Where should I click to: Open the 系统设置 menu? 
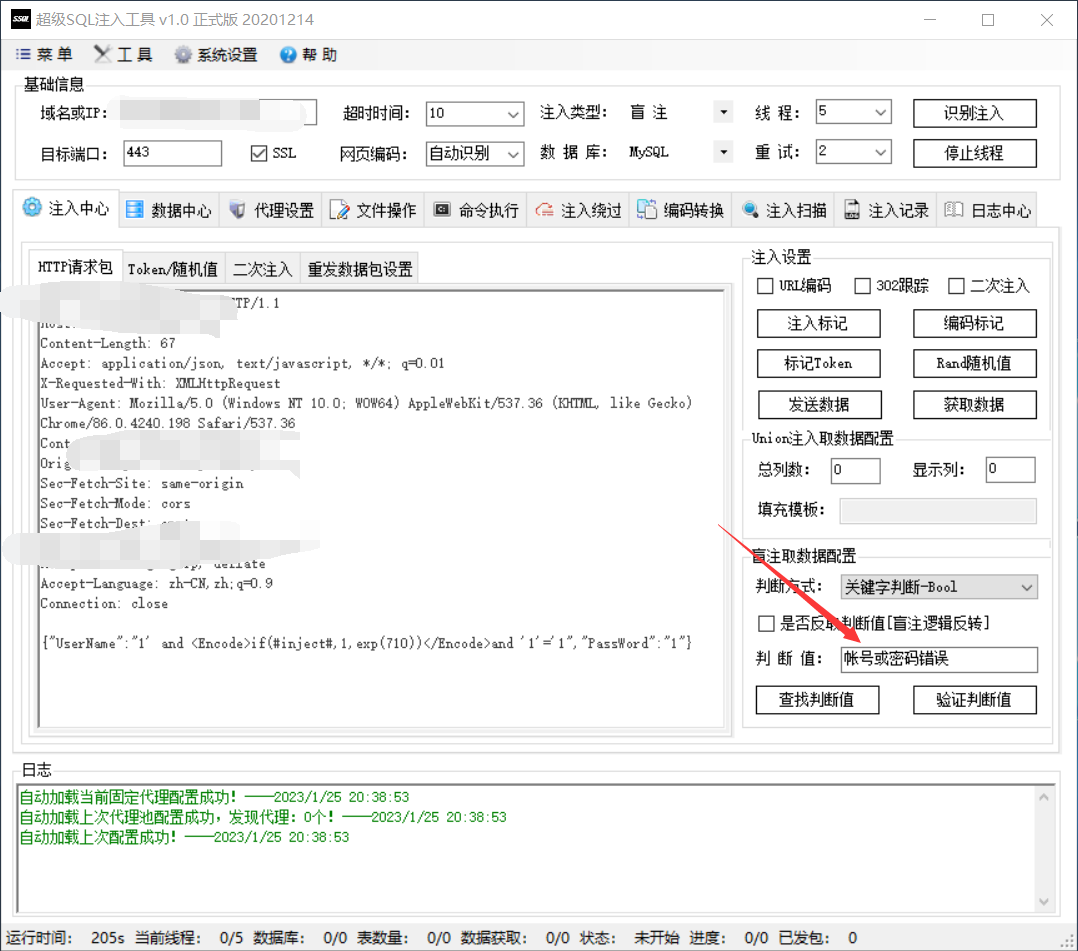(216, 54)
